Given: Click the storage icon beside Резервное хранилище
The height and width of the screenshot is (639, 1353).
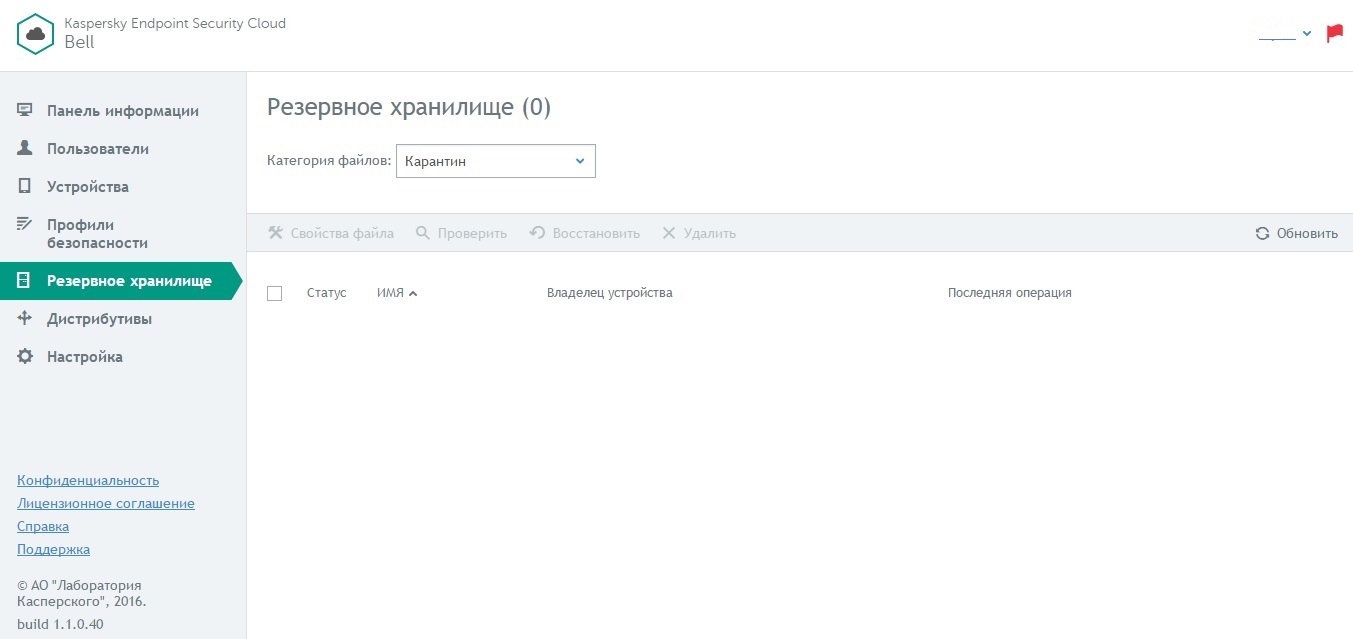Looking at the screenshot, I should tap(25, 281).
